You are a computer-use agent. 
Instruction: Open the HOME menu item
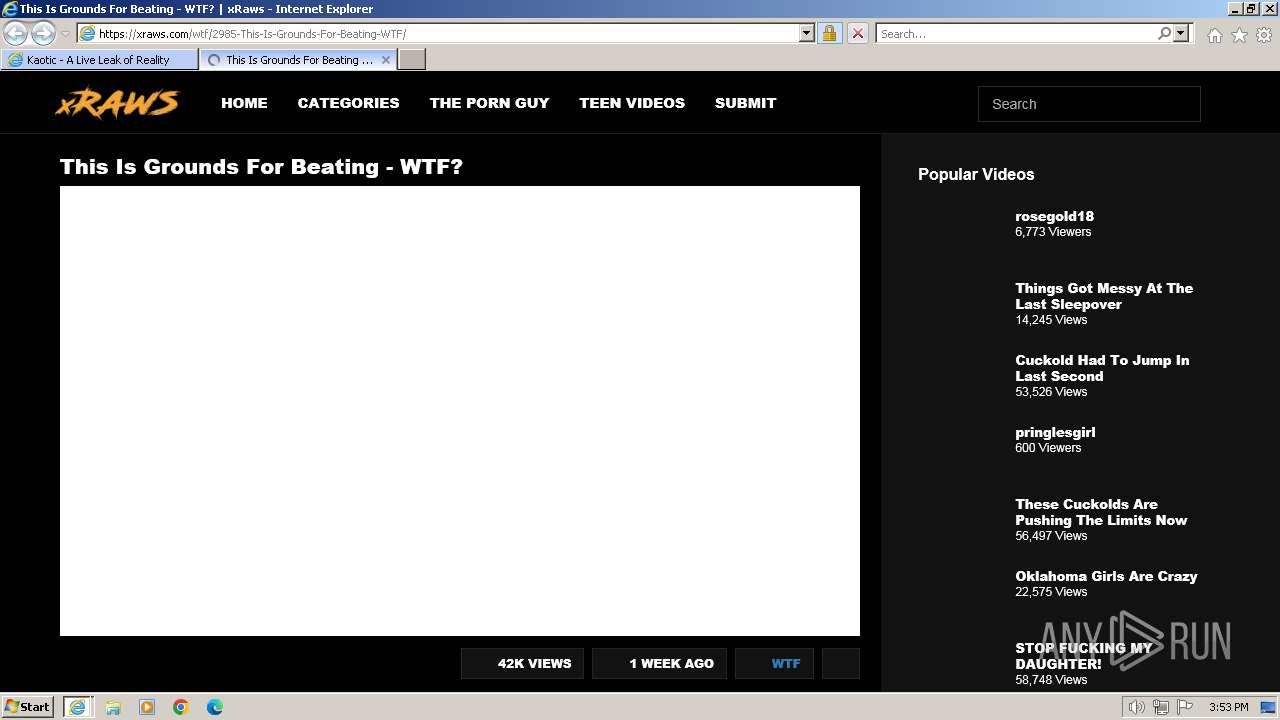[x=244, y=103]
